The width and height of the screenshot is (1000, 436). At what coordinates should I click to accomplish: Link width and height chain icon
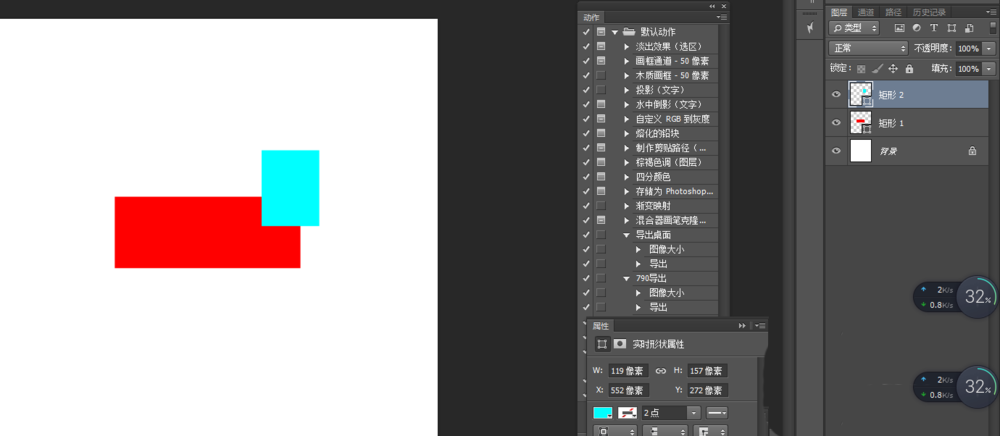(x=661, y=371)
